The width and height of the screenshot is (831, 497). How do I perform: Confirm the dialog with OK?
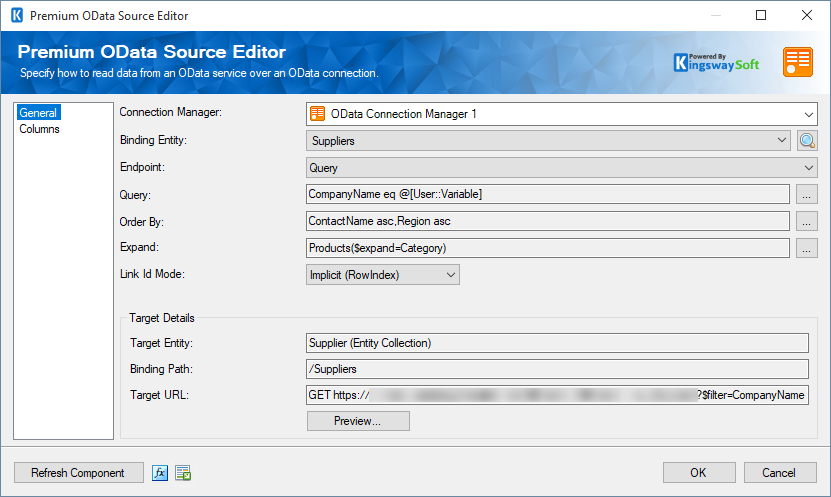(x=698, y=473)
